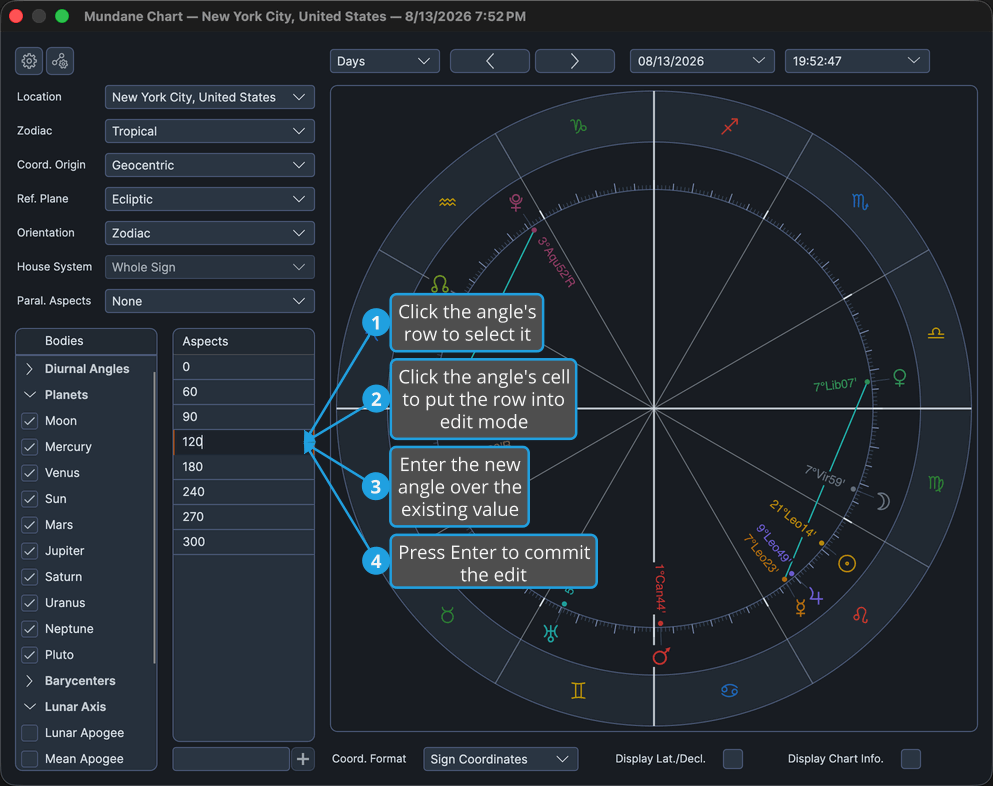Uncheck the Sun checkbox
This screenshot has width=993, height=786.
[30, 498]
